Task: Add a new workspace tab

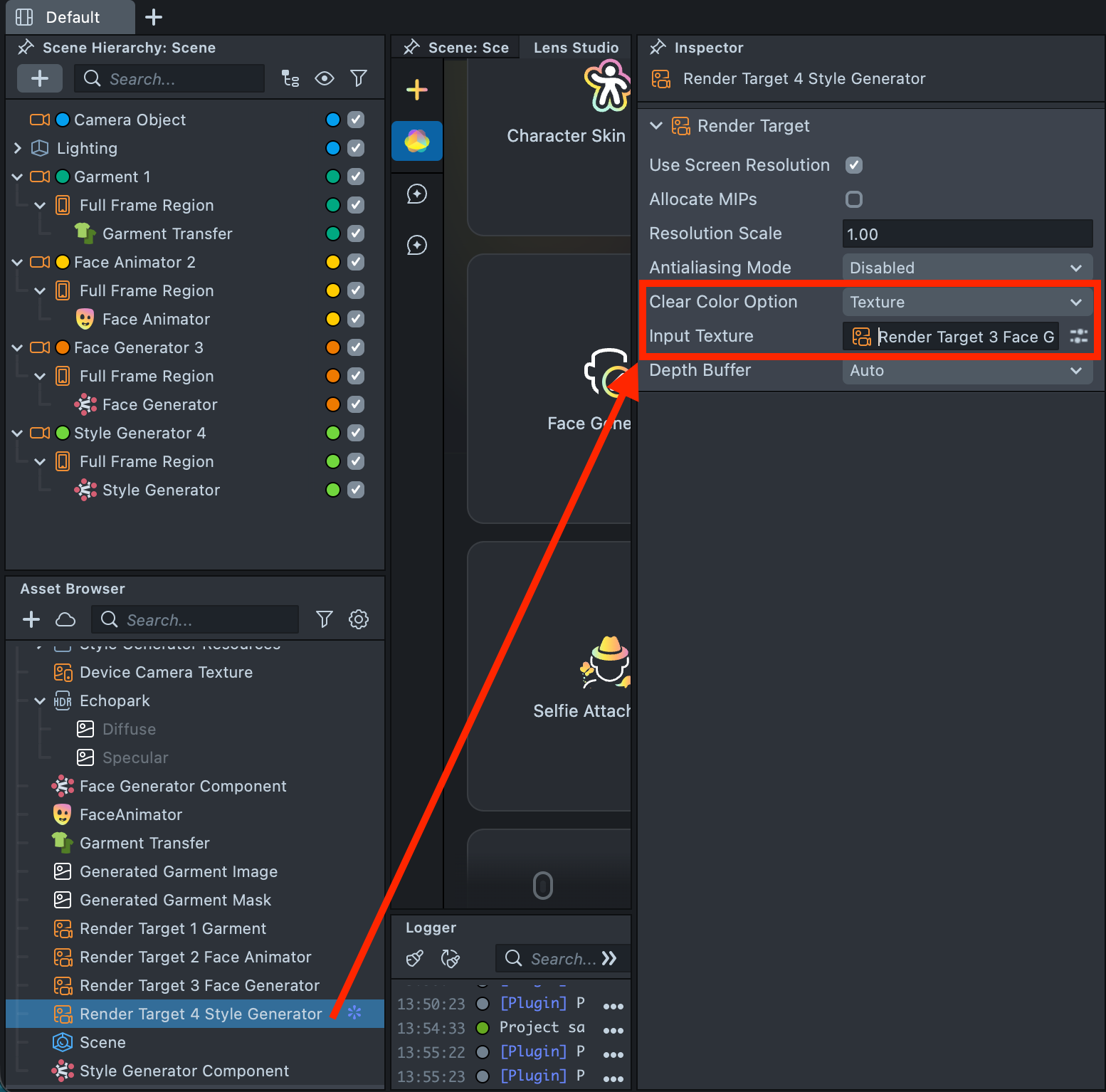Action: (154, 17)
